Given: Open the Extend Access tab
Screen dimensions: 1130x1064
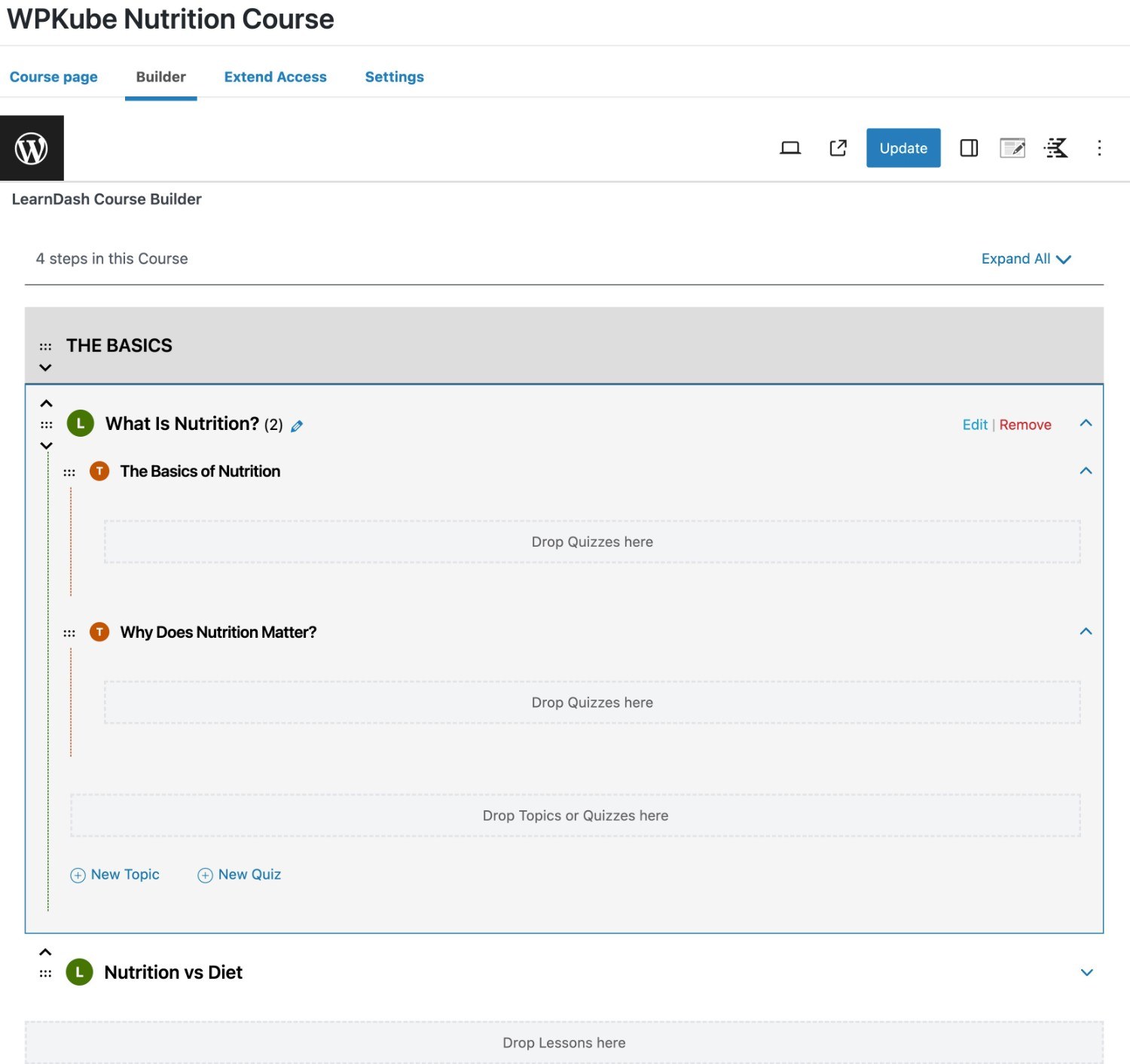Looking at the screenshot, I should [x=275, y=77].
